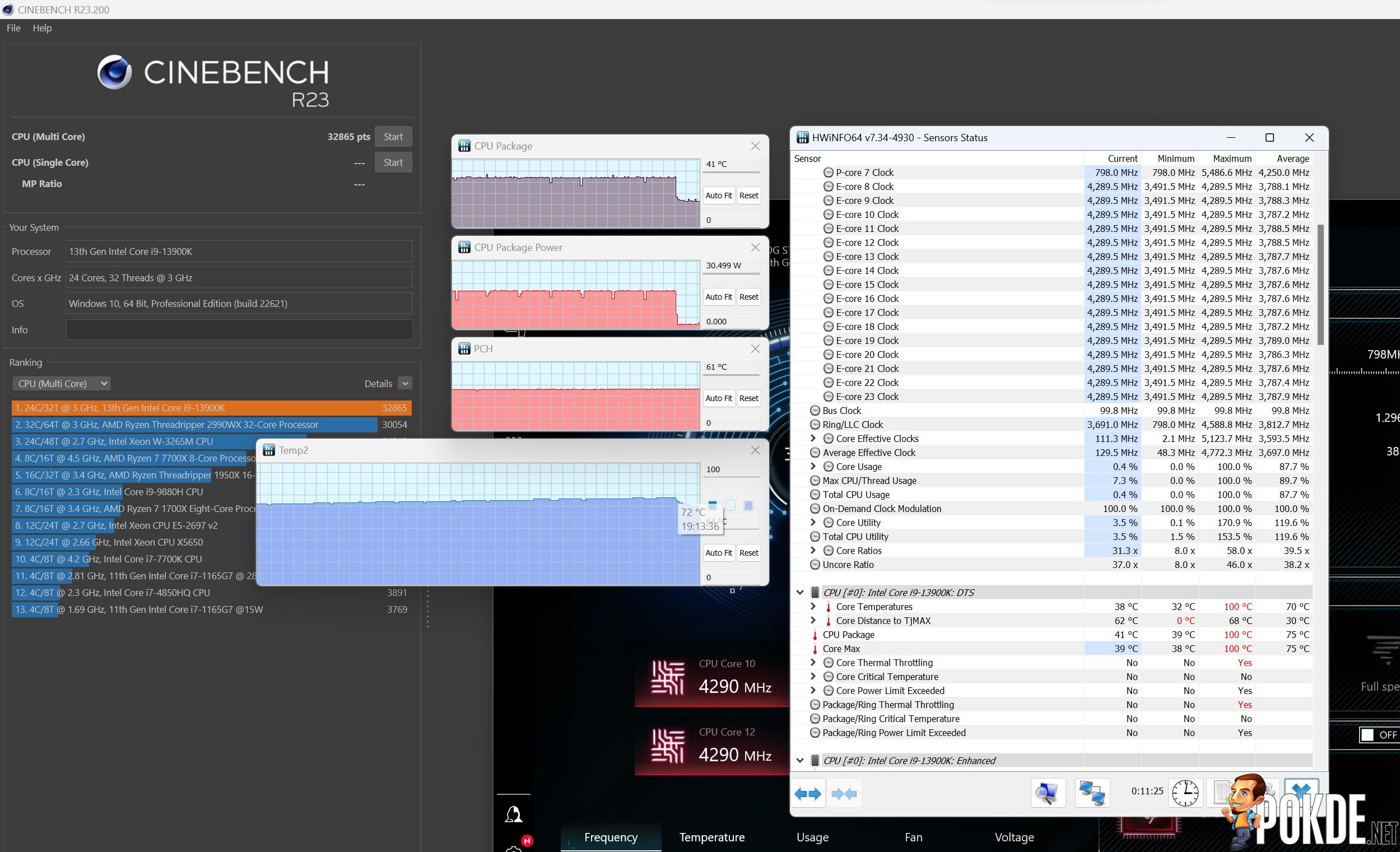Click Reset in Temp2 window
Viewport: 1400px width, 852px height.
(x=748, y=553)
